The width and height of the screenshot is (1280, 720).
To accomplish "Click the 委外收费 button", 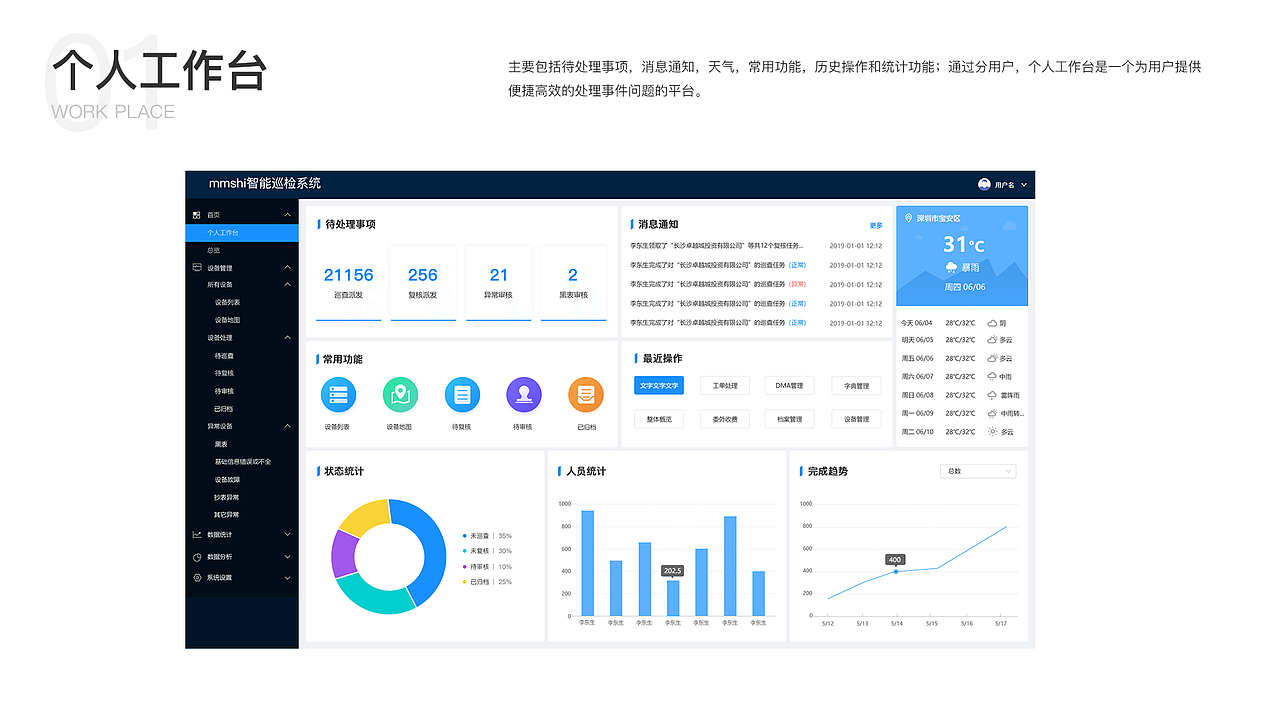I will 725,419.
